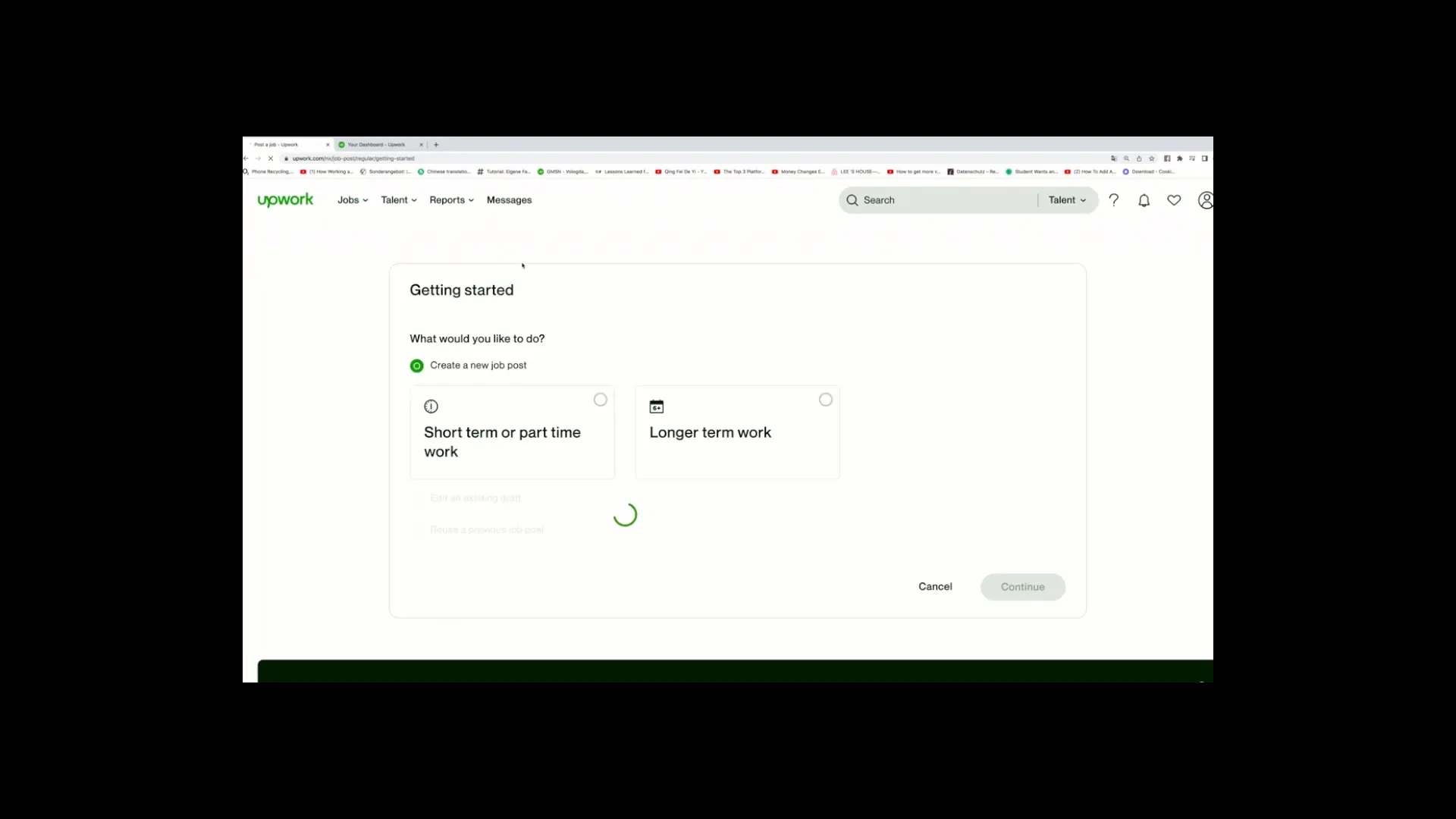Screen dimensions: 1456x819
Task: Click the Cancel button
Action: [x=935, y=586]
